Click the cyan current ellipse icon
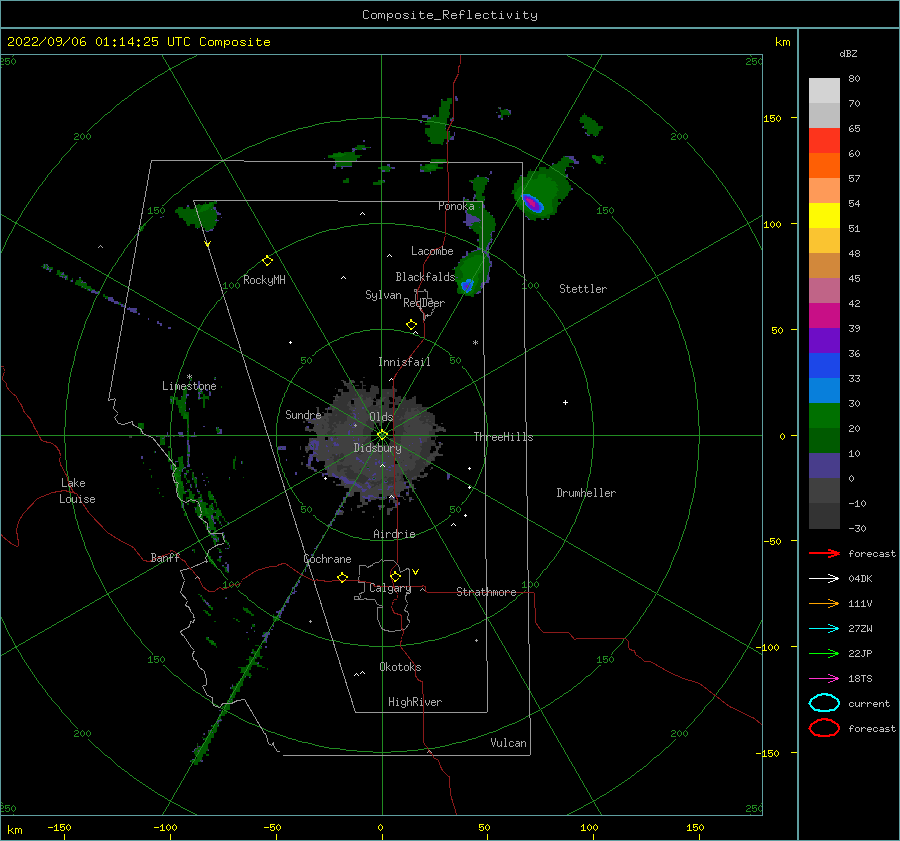Image resolution: width=900 pixels, height=841 pixels. 824,703
